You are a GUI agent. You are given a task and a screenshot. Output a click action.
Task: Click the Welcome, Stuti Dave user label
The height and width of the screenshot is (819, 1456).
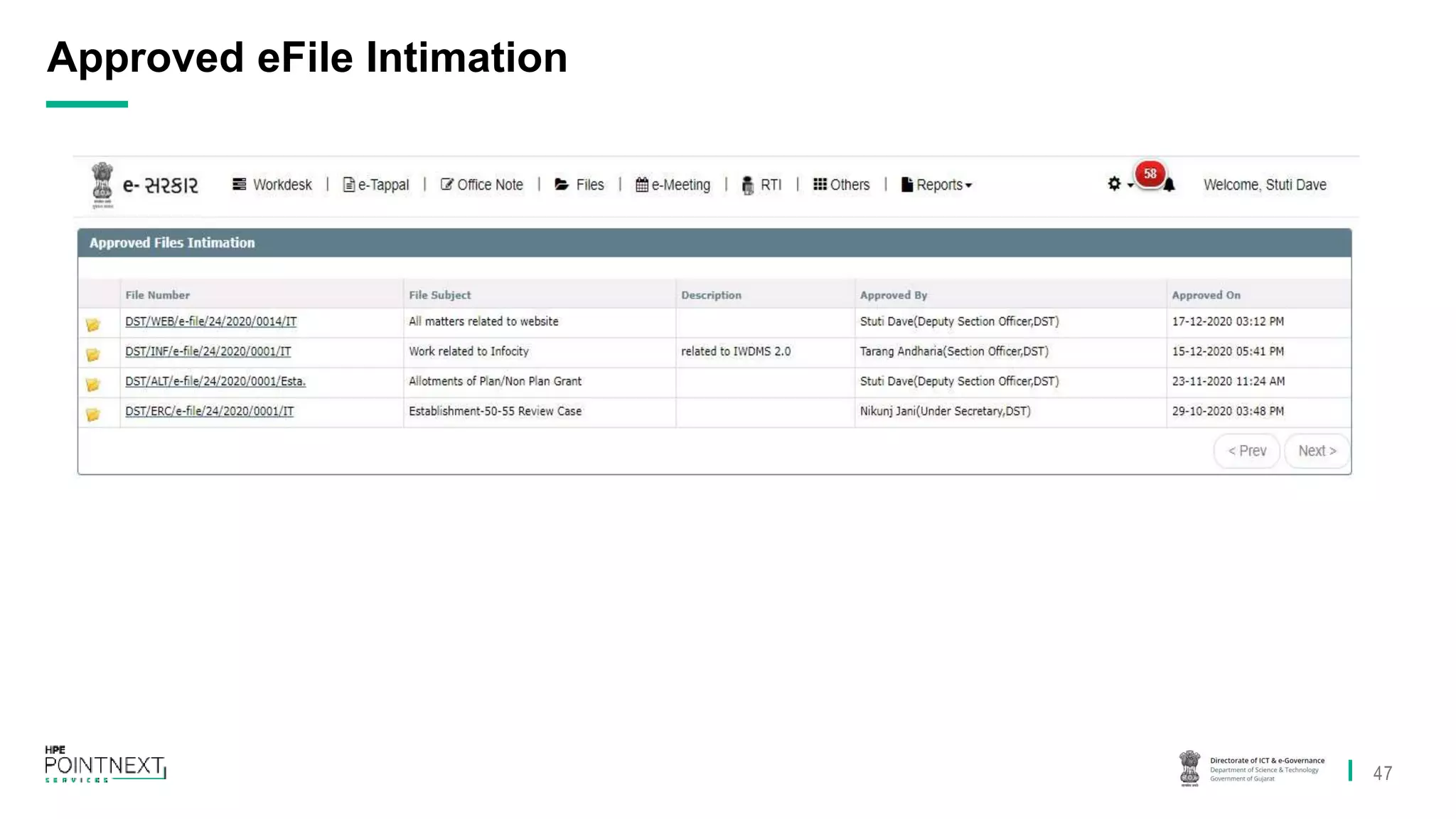[1265, 185]
